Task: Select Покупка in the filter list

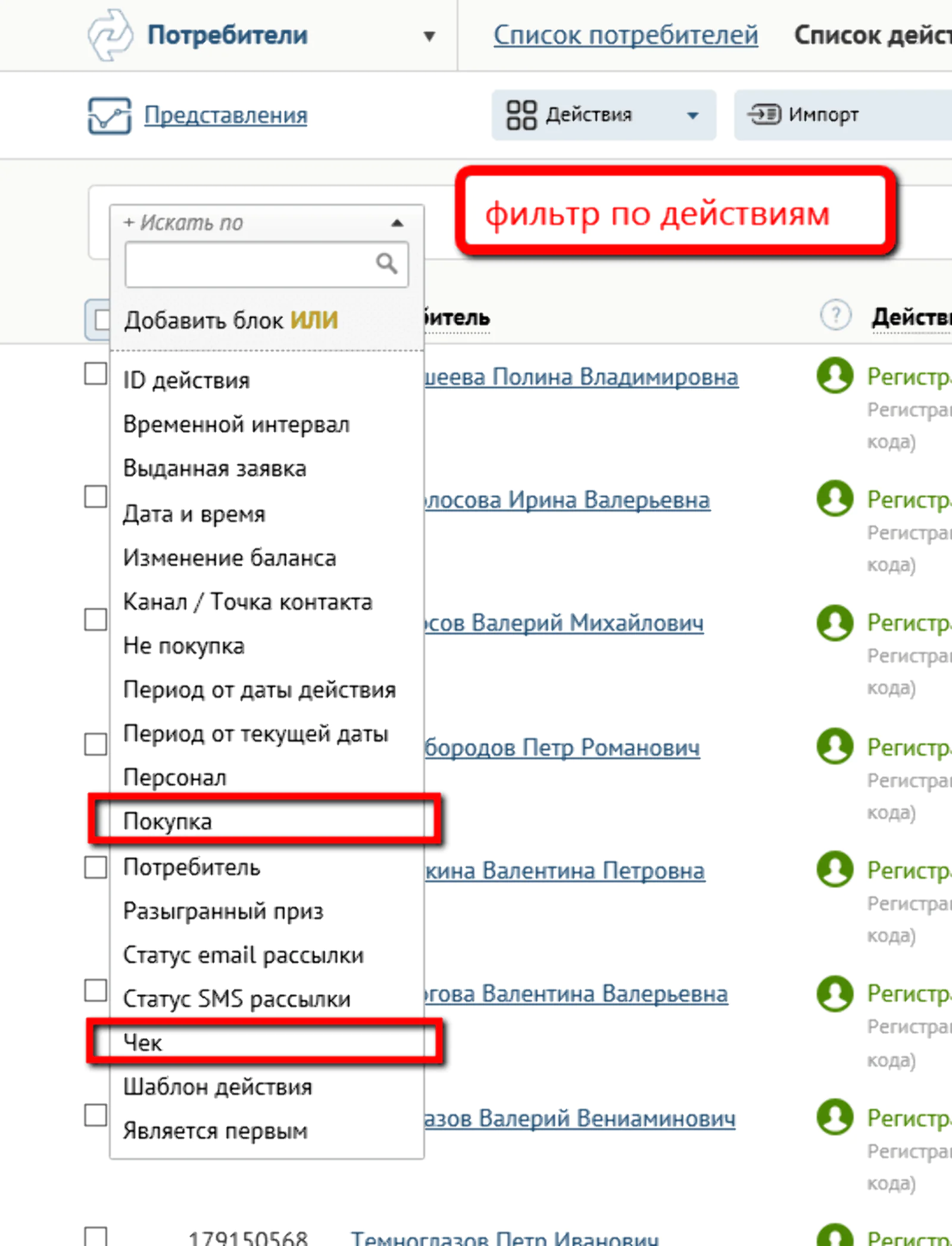Action: click(x=167, y=821)
